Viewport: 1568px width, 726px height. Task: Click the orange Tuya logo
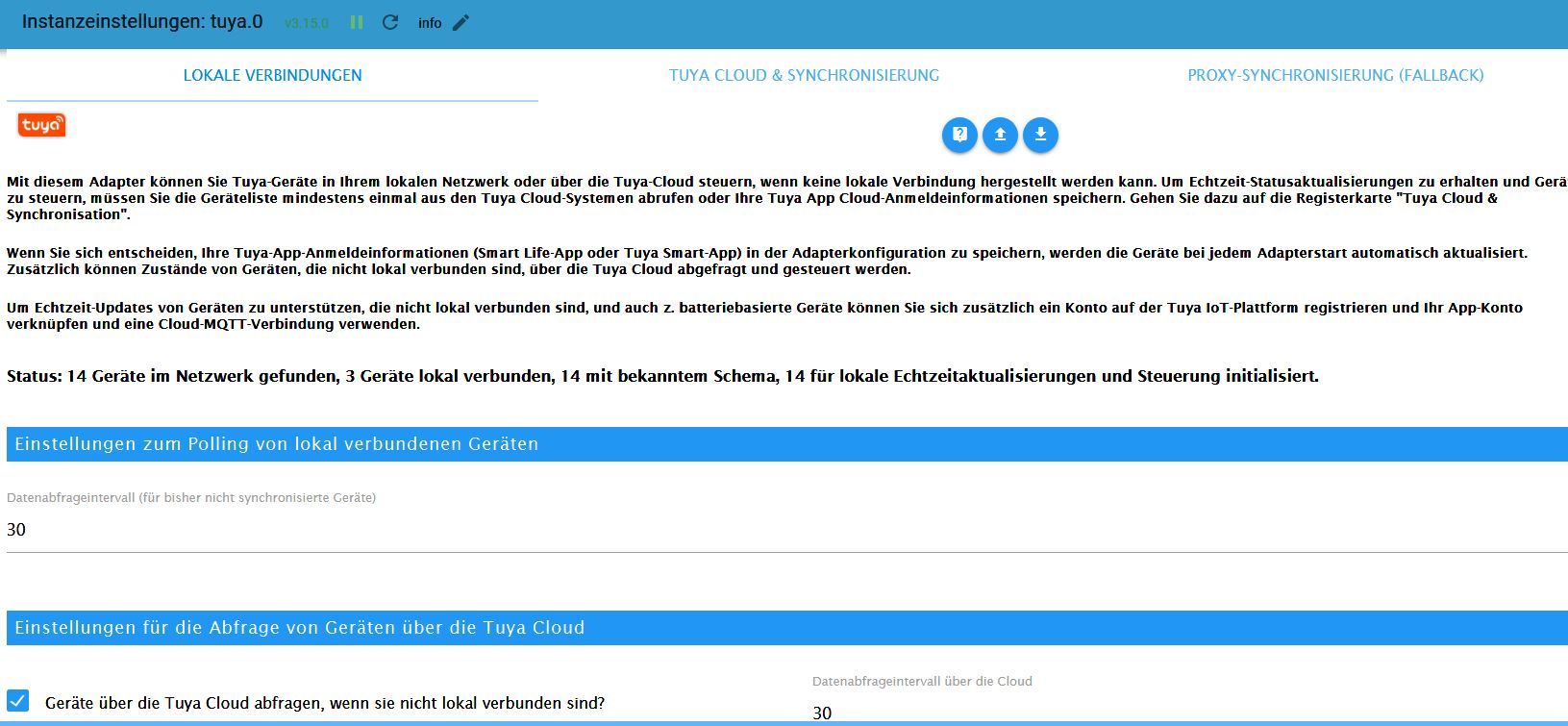(41, 125)
